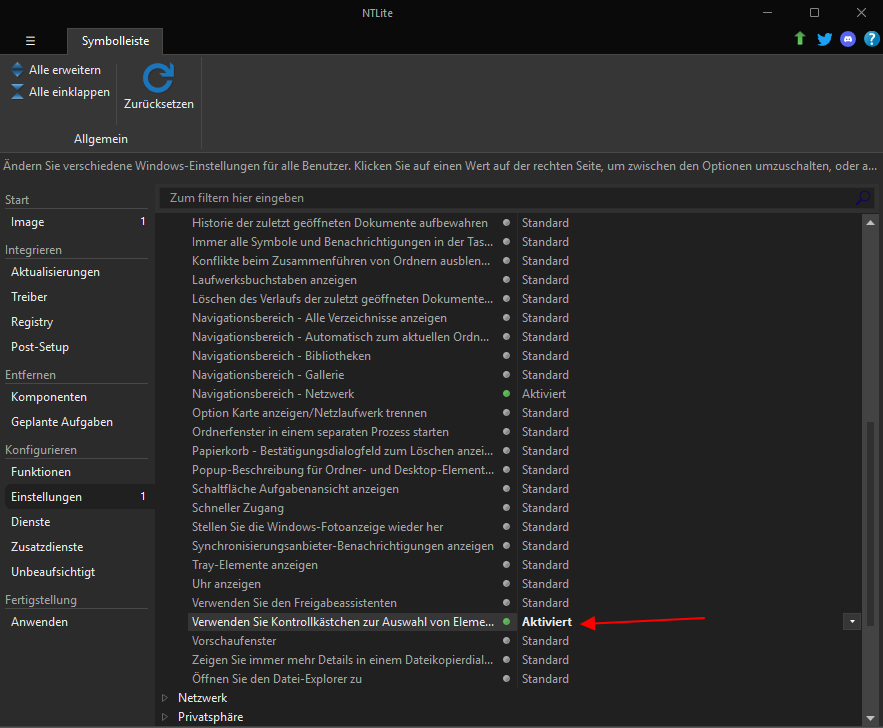Toggle Standard value for Uhr anzeigen
The width and height of the screenshot is (883, 728).
tap(545, 584)
